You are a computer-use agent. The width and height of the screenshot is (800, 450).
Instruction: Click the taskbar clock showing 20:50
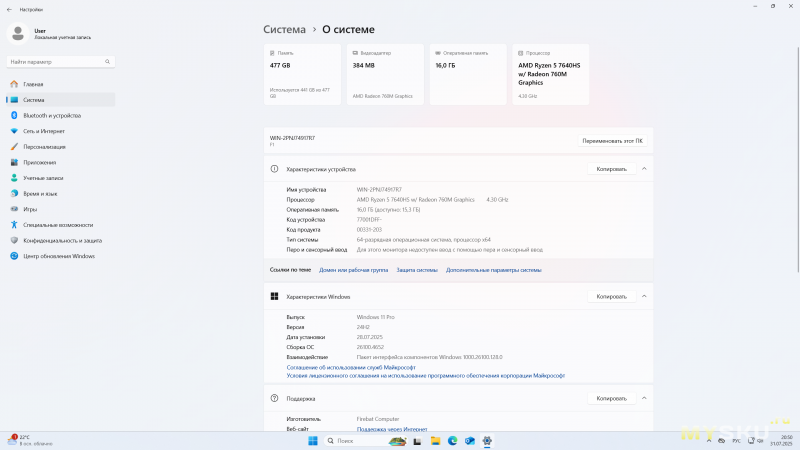pos(781,441)
